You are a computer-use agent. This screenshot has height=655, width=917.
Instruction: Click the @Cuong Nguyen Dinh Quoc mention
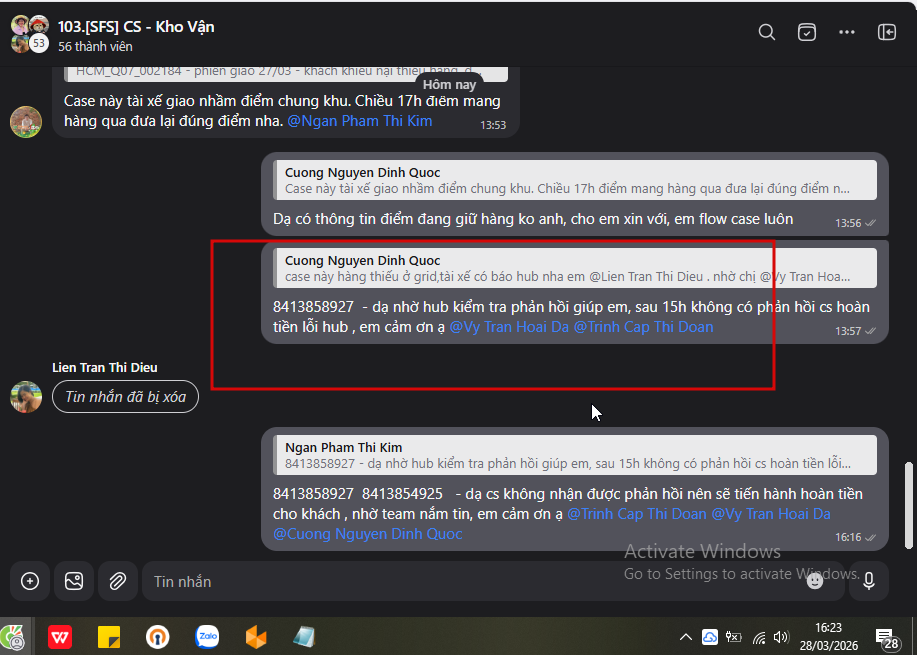point(368,534)
